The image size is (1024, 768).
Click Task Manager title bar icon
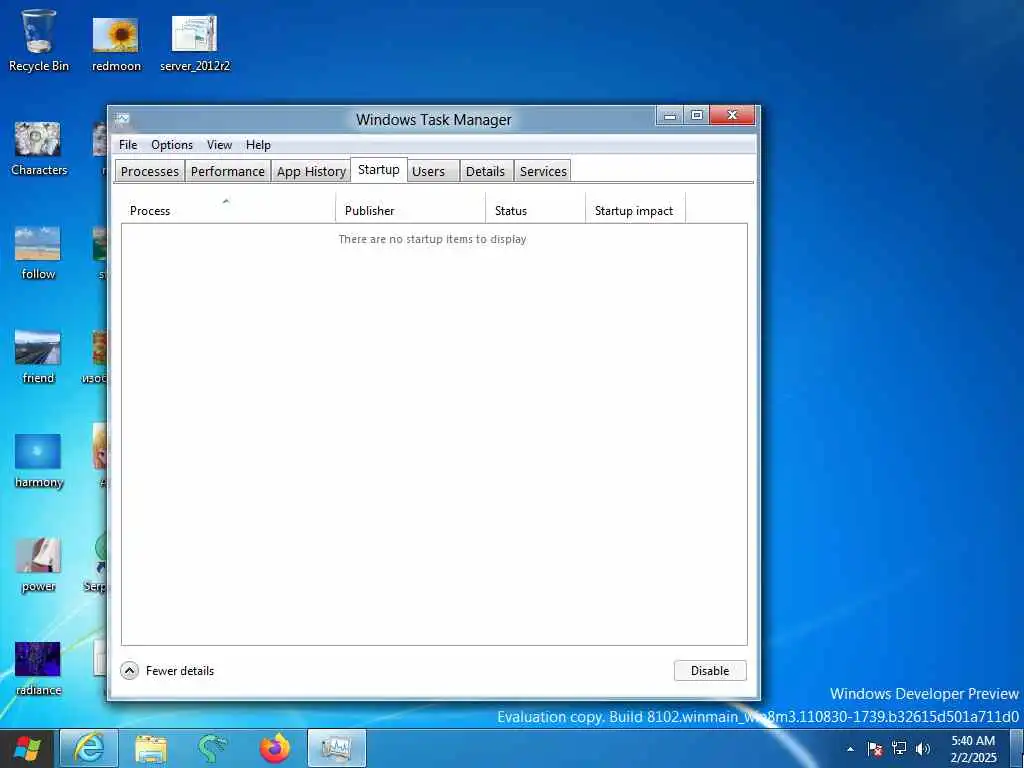(122, 120)
